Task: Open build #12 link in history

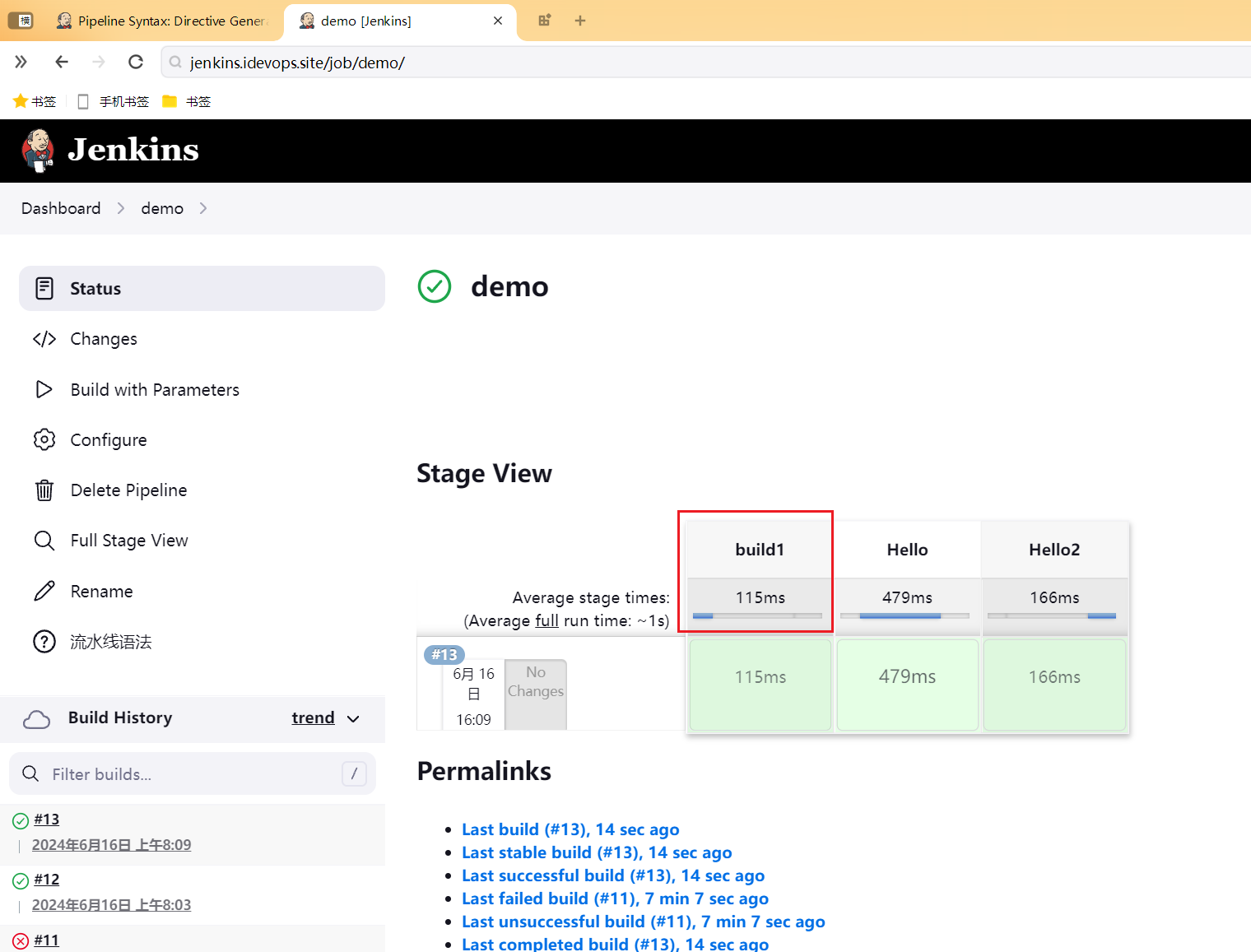Action: [47, 880]
